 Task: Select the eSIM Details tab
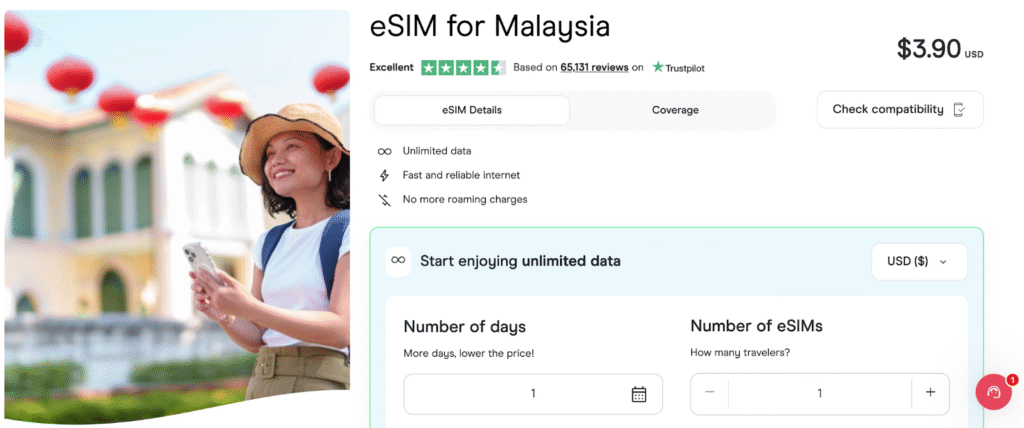(472, 110)
